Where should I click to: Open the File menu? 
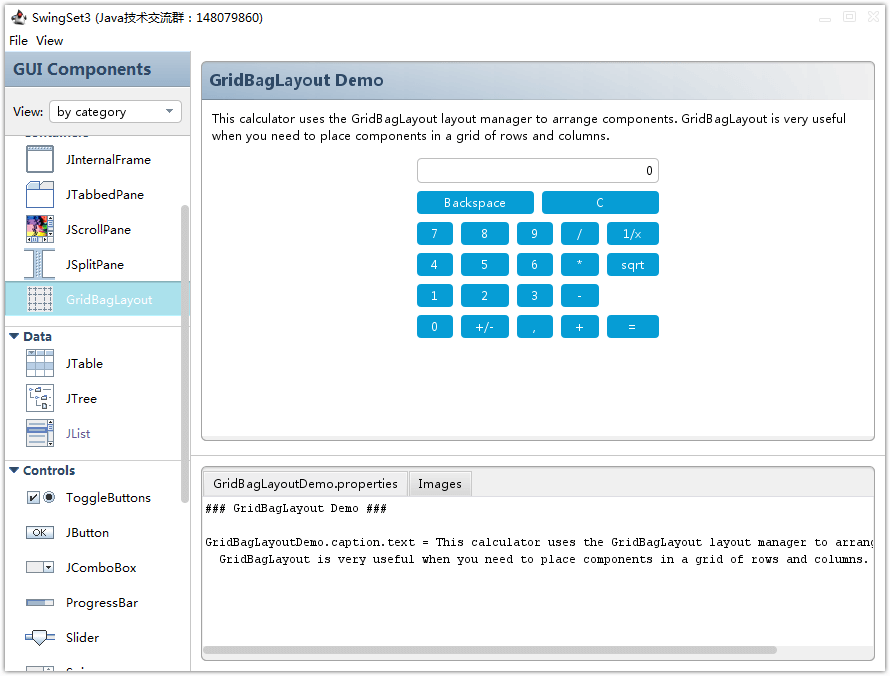18,41
